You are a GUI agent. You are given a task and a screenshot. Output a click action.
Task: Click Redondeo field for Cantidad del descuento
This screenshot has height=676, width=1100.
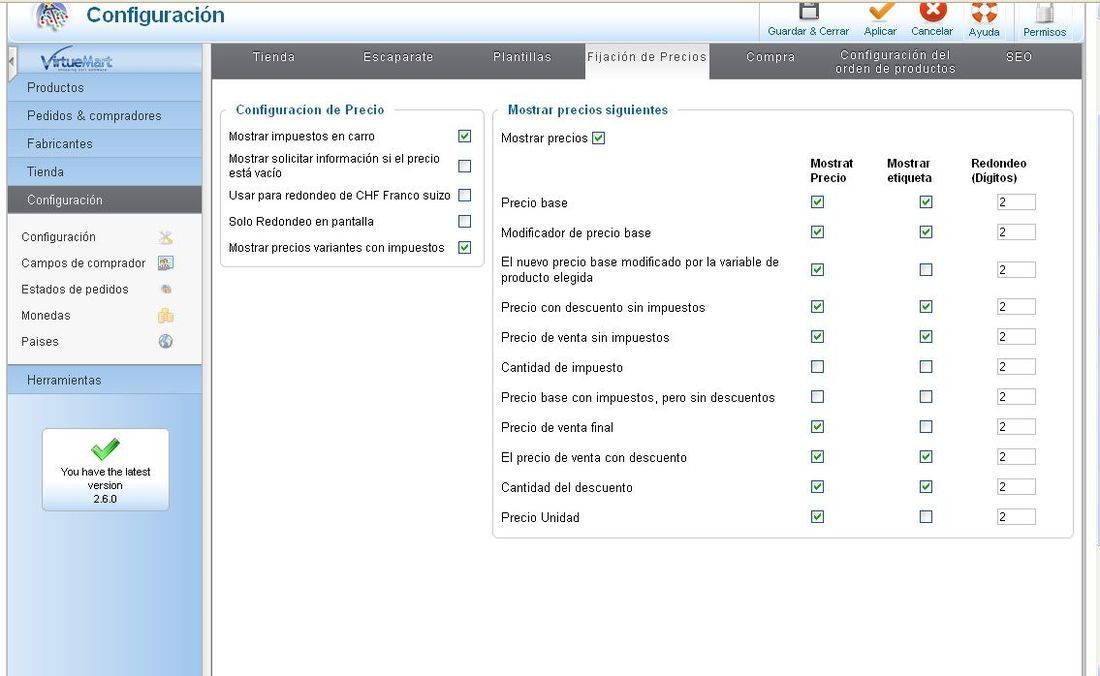click(x=1016, y=487)
